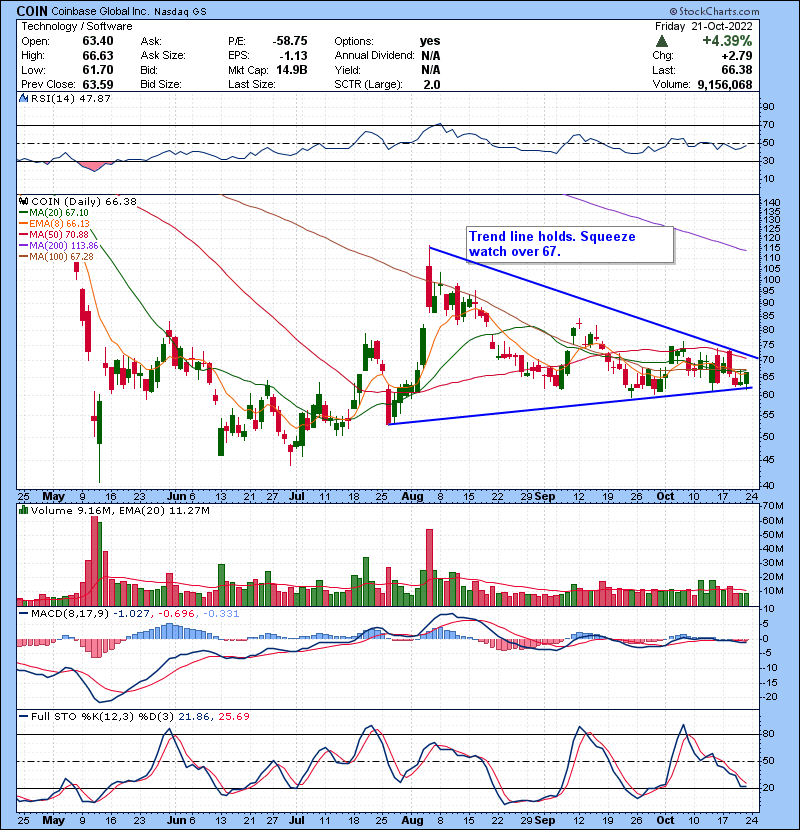
Task: Click the MA(200) 113.86 legend entry
Action: pyautogui.click(x=59, y=246)
